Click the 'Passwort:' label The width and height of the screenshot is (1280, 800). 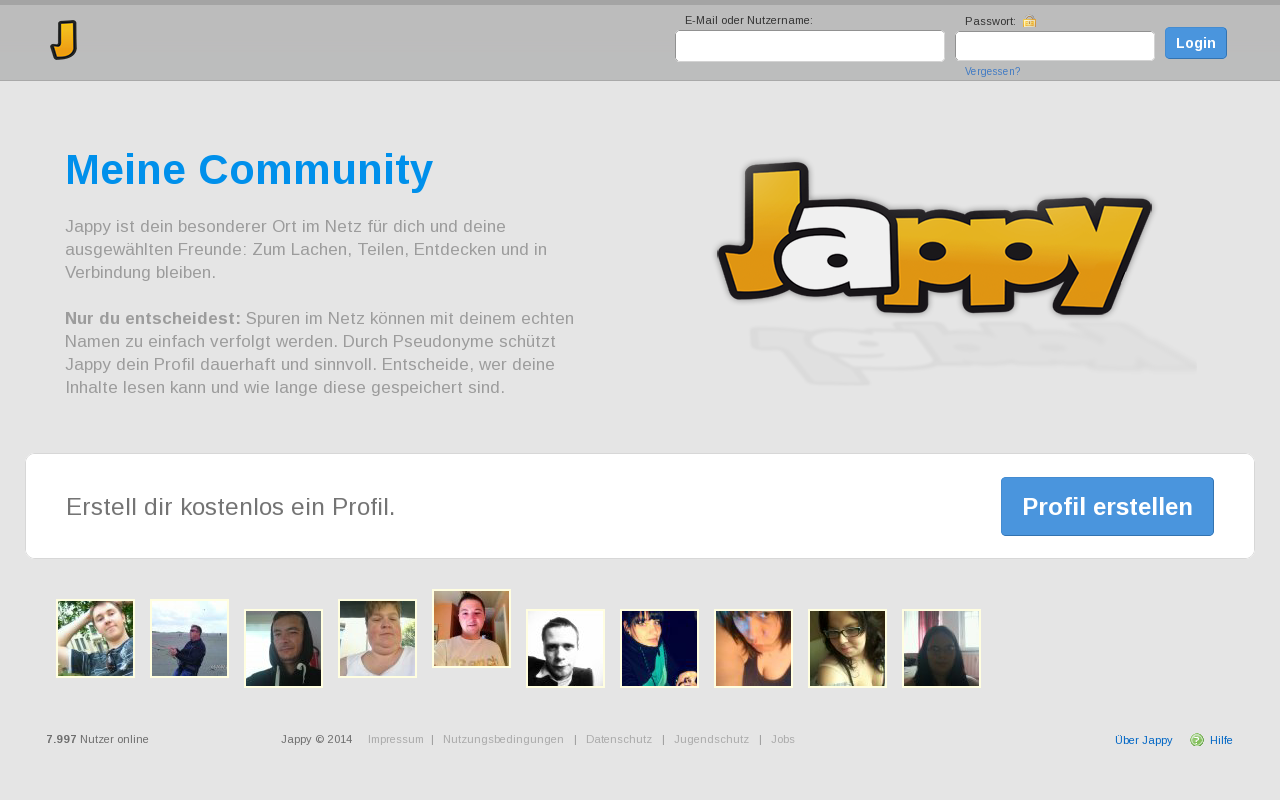[990, 21]
